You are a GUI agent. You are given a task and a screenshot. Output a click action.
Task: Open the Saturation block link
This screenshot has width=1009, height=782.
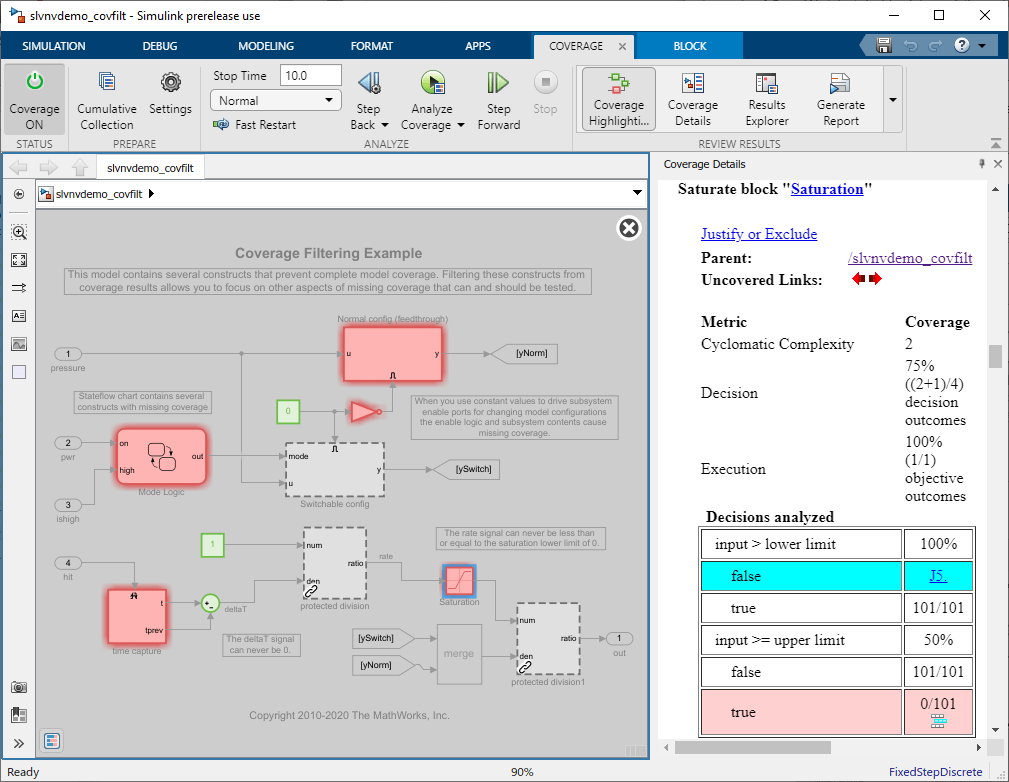pos(827,189)
